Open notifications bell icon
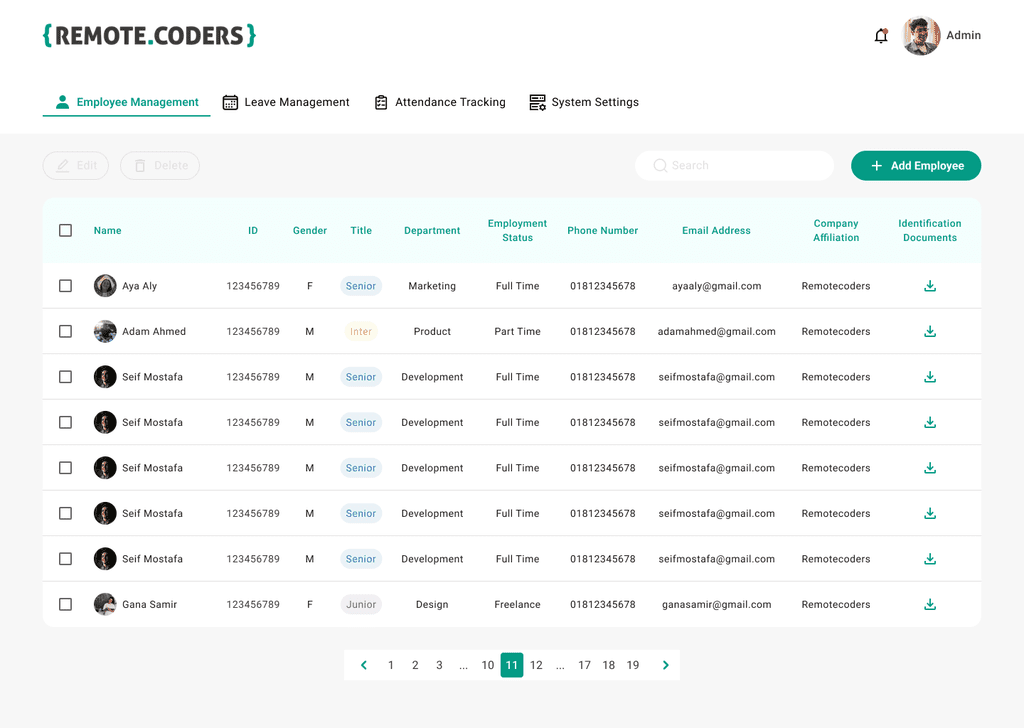 881,36
